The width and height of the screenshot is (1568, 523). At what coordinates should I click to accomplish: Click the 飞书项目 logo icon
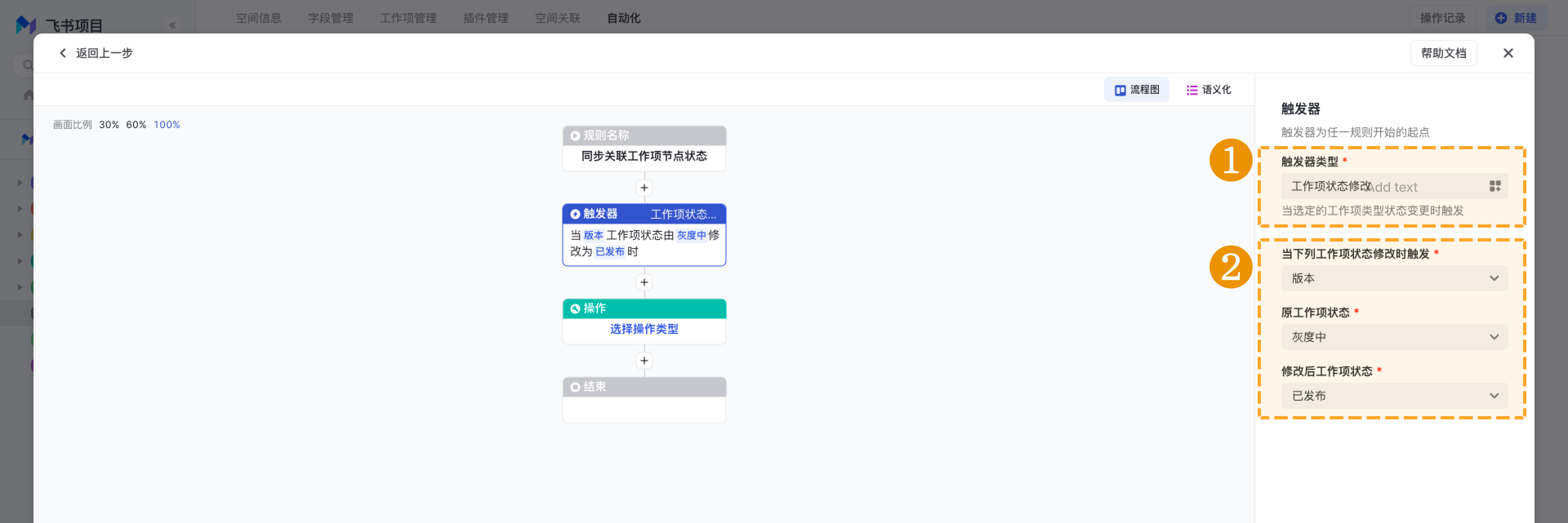click(26, 25)
